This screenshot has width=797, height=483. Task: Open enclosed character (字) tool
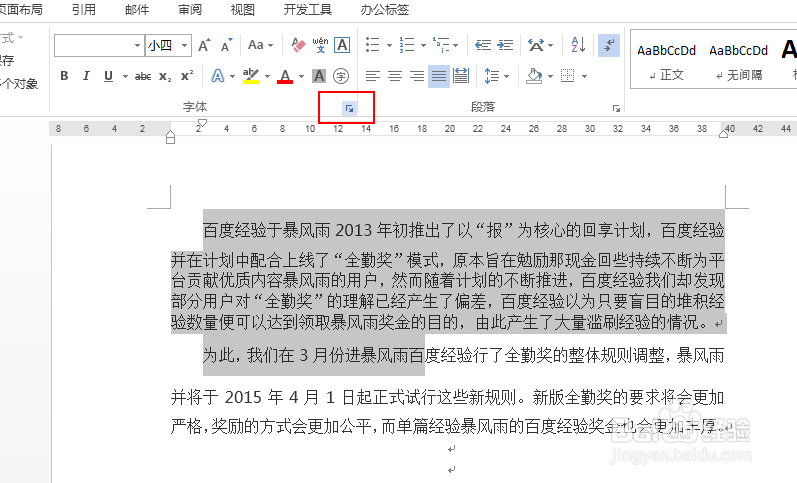[x=341, y=76]
